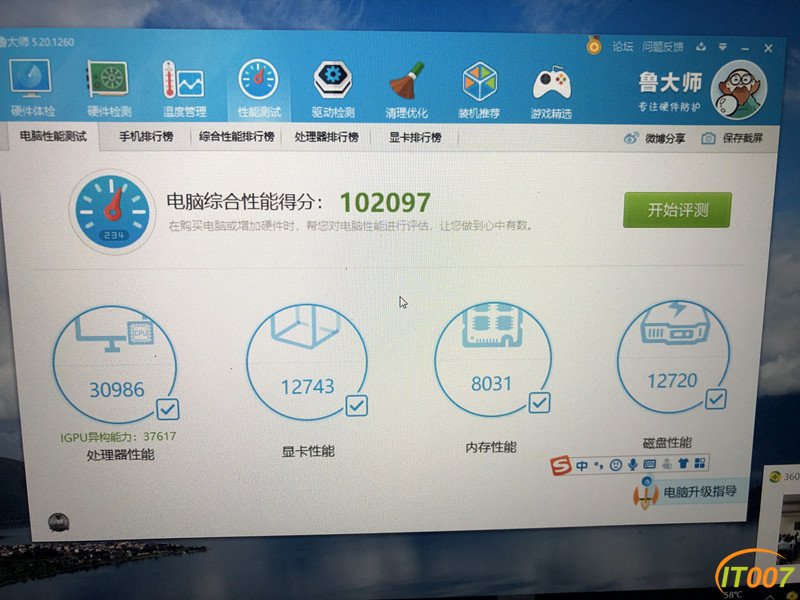Open the 游戏精选 gamepad section
The image size is (800, 600).
551,91
